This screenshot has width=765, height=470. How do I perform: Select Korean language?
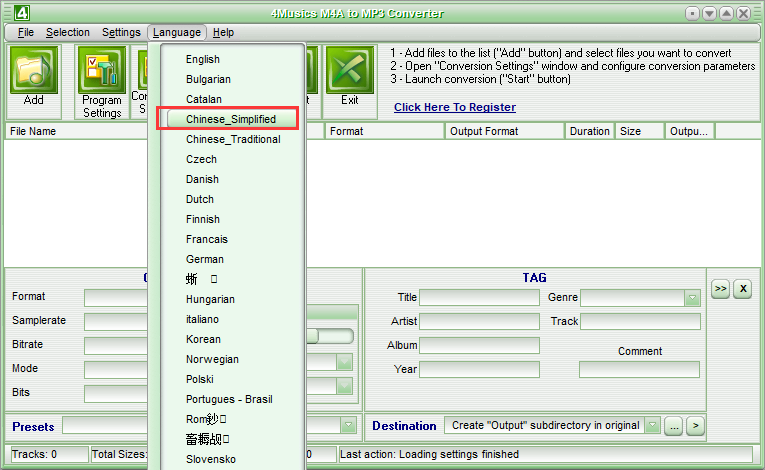[x=203, y=339]
